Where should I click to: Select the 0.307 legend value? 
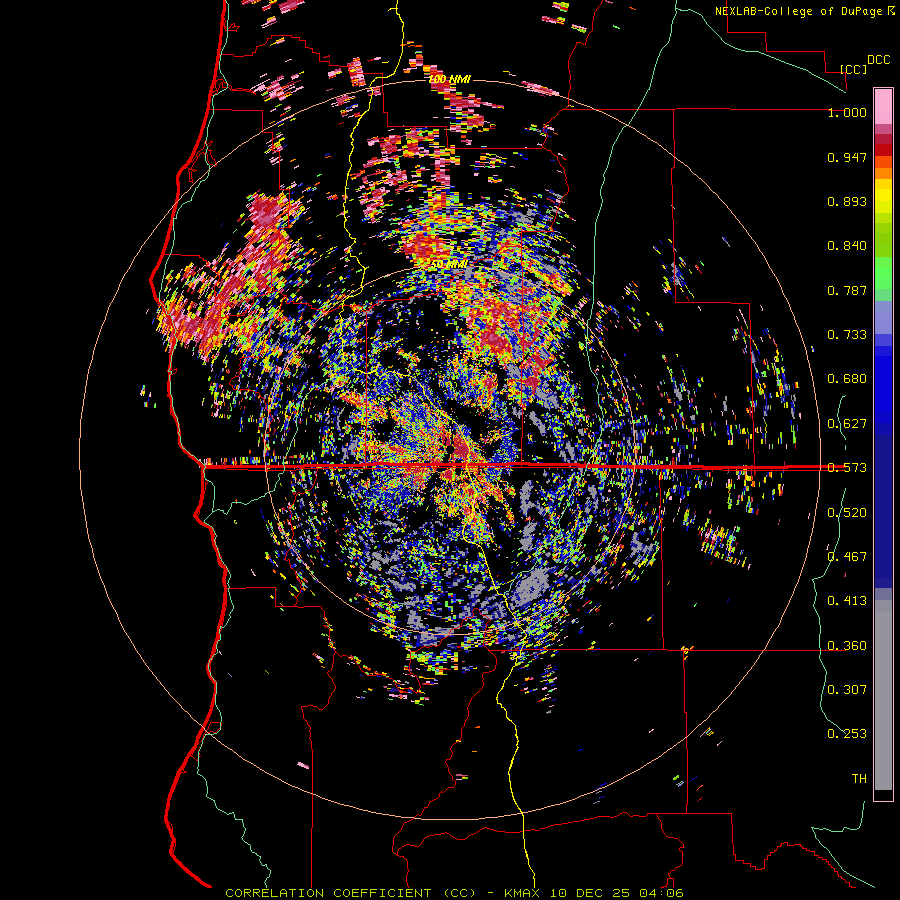click(x=847, y=689)
